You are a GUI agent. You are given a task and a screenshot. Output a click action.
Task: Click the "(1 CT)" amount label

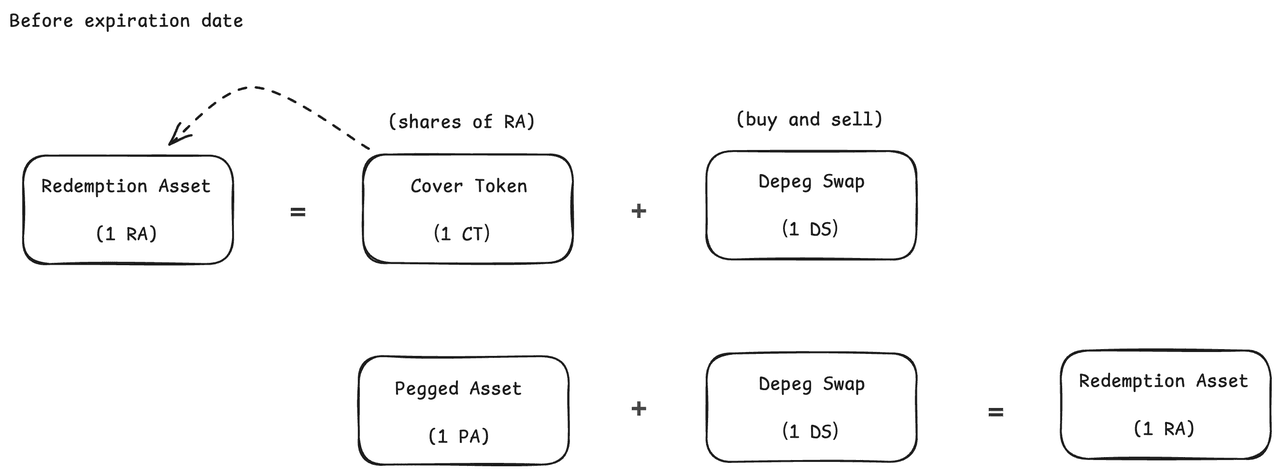(x=461, y=234)
